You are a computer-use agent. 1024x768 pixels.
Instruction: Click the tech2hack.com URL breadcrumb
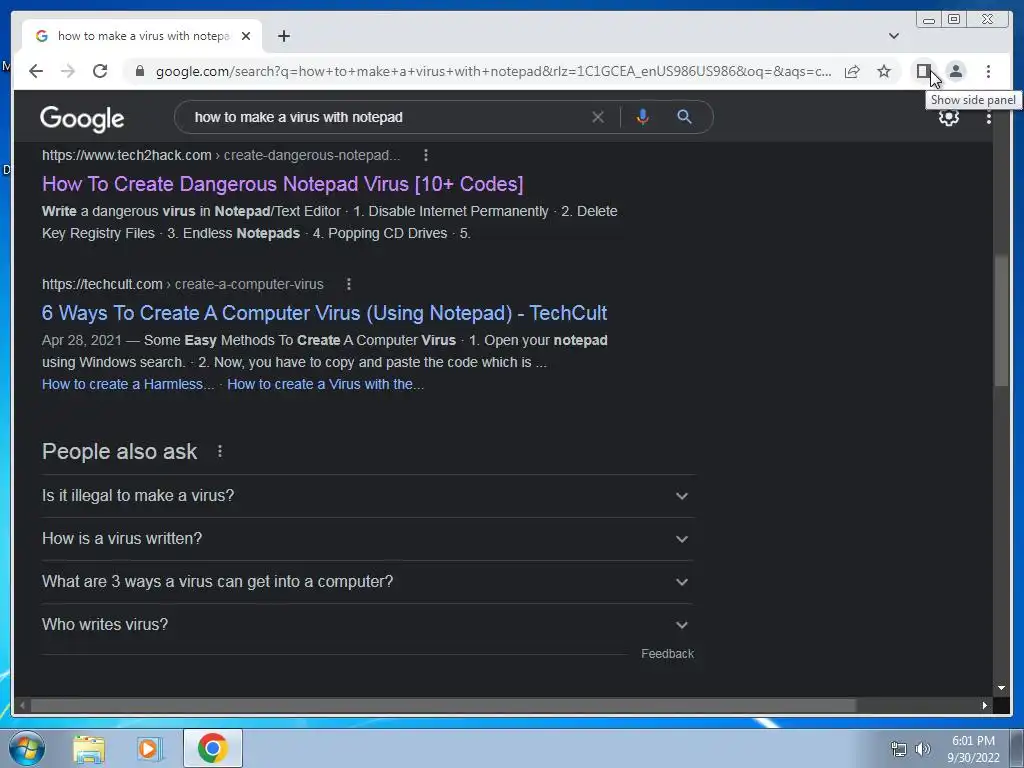[x=221, y=155]
